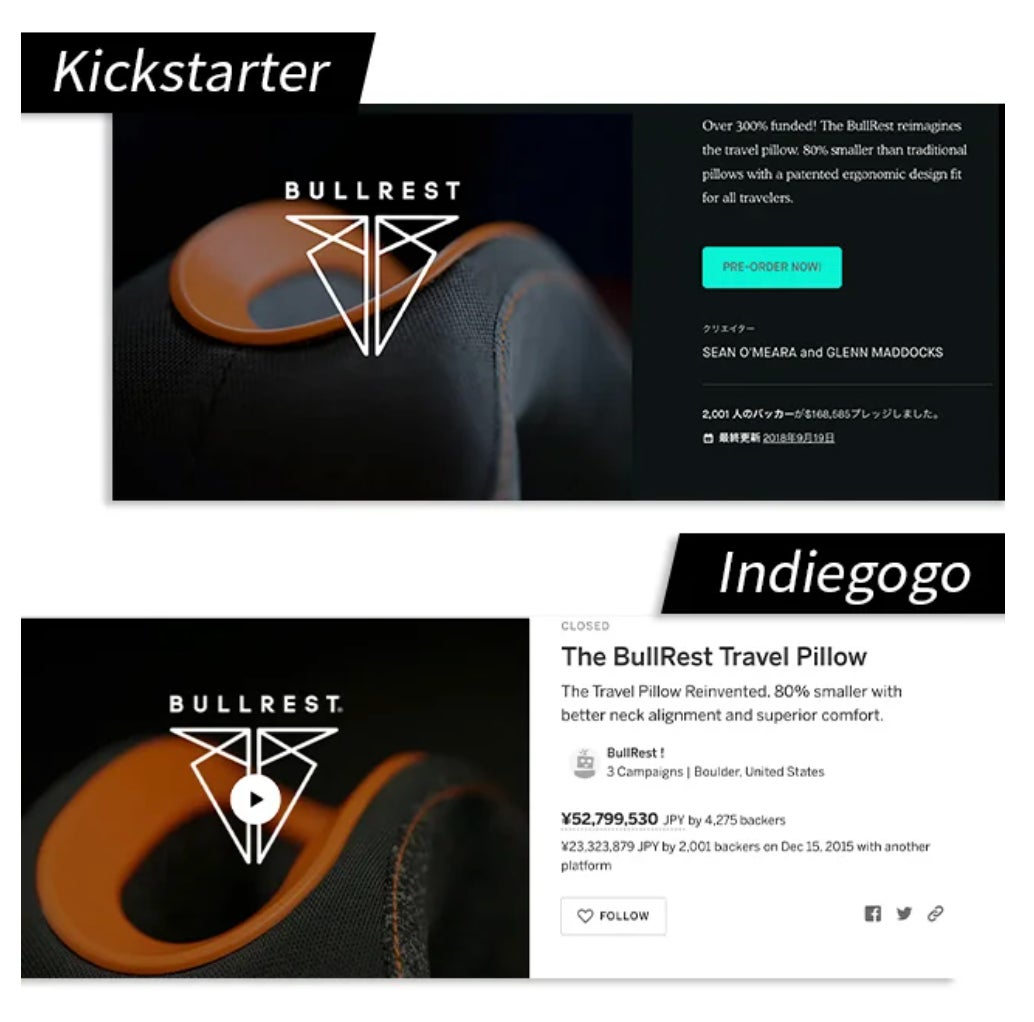Click the ¥52,799,530 raised amount
The width and height of the screenshot is (1034, 1022).
(609, 819)
